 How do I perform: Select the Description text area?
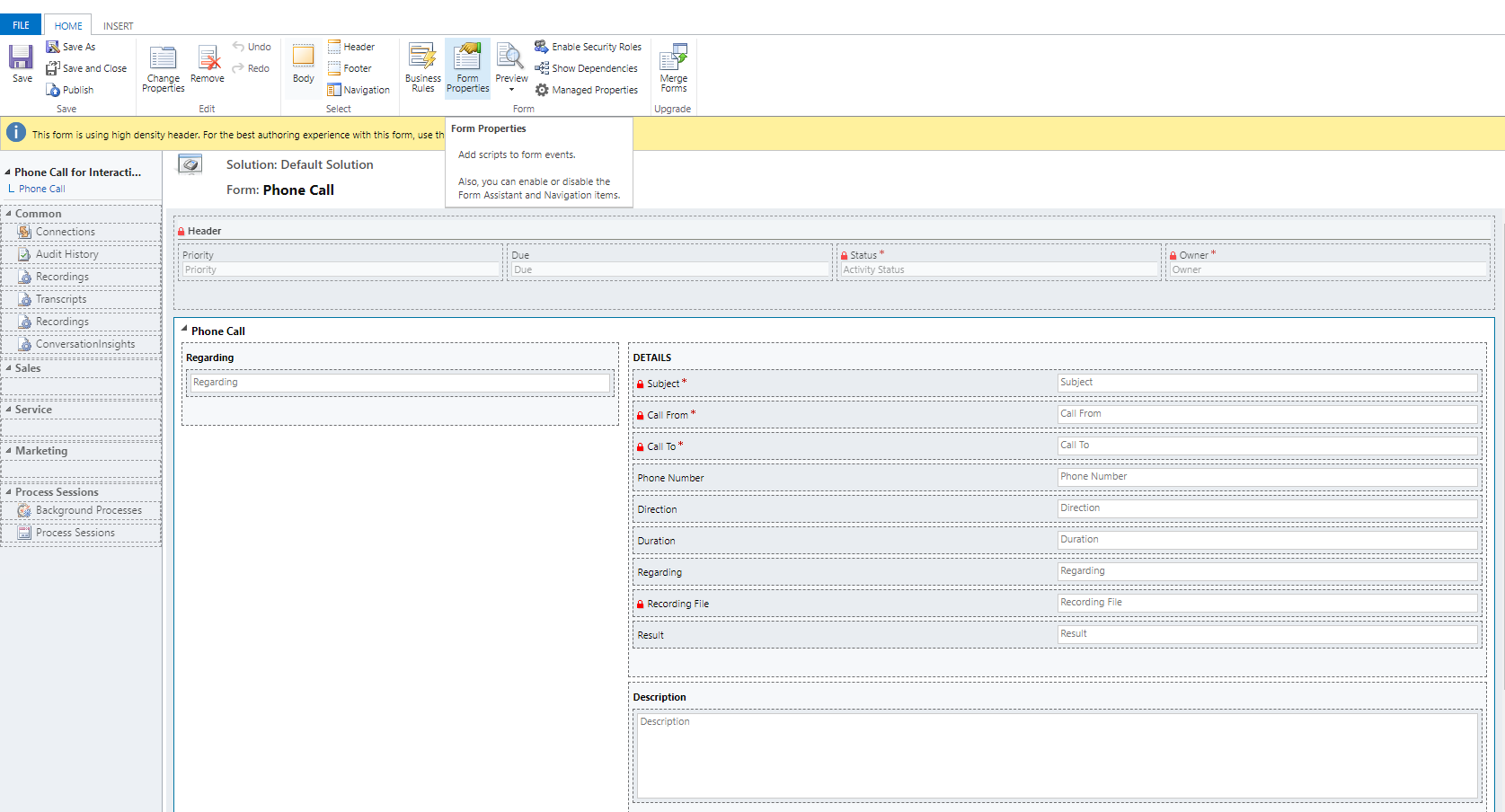pyautogui.click(x=1057, y=755)
